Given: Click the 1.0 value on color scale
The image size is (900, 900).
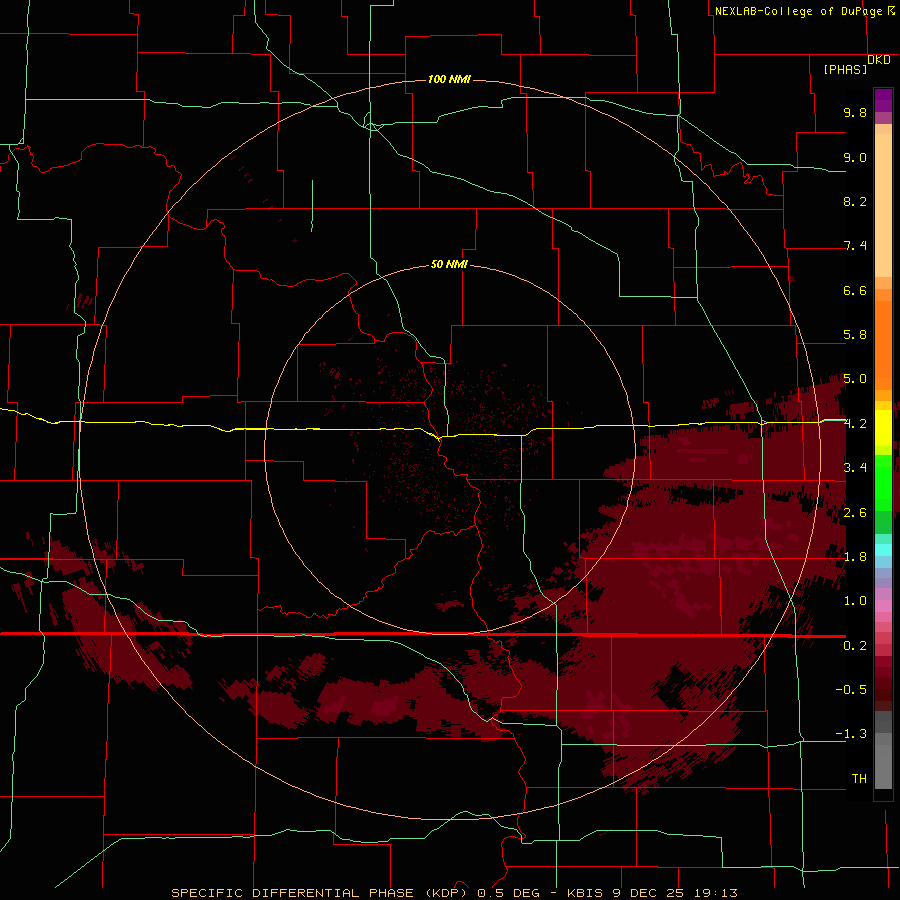Looking at the screenshot, I should [x=855, y=601].
